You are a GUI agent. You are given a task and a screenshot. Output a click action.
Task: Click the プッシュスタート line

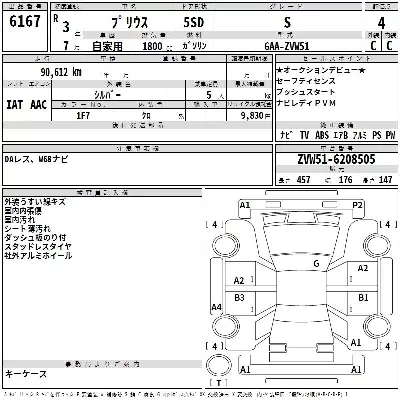tap(306, 92)
